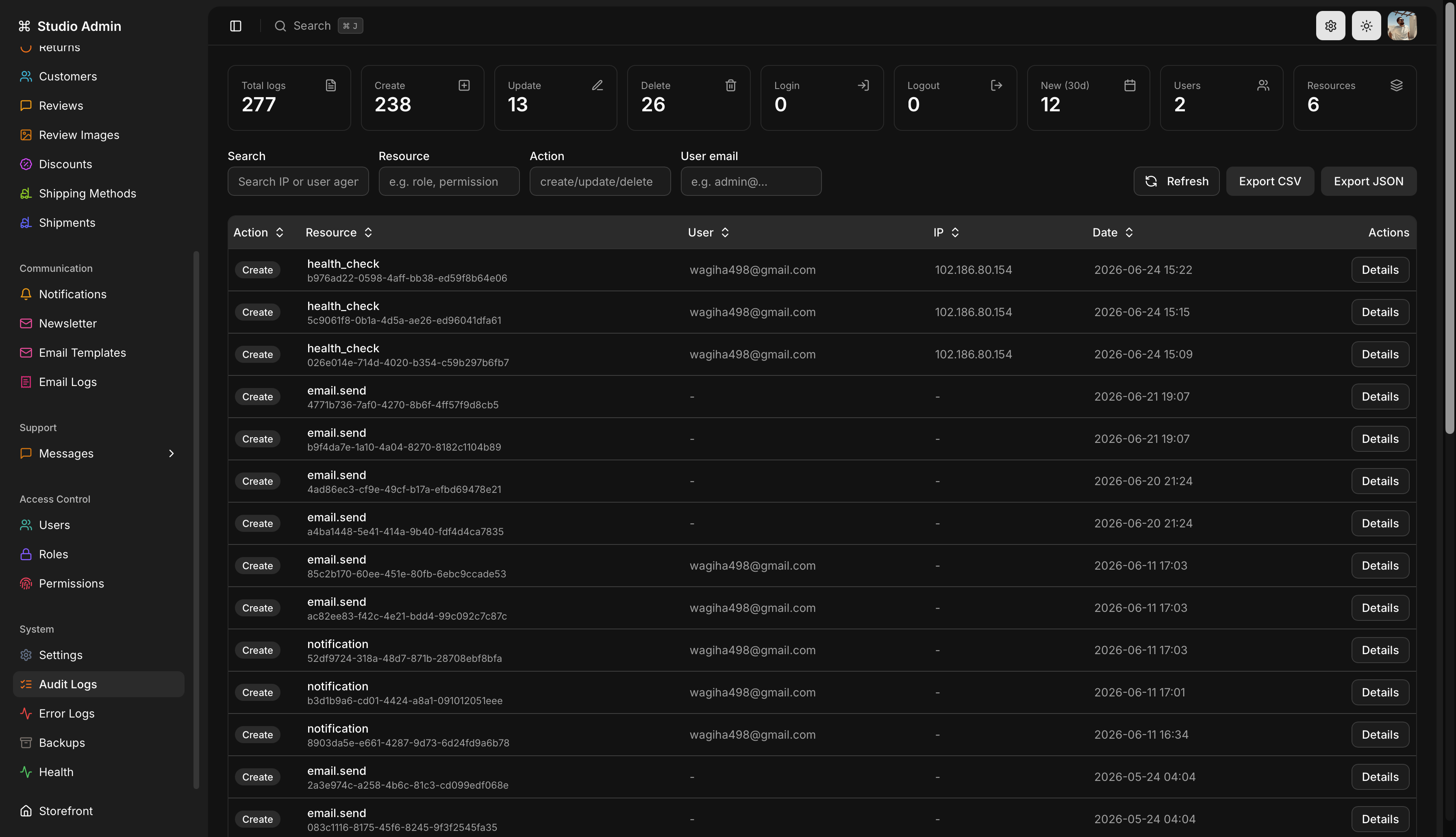Click Create badge on 15:15 health_check row

tap(257, 312)
